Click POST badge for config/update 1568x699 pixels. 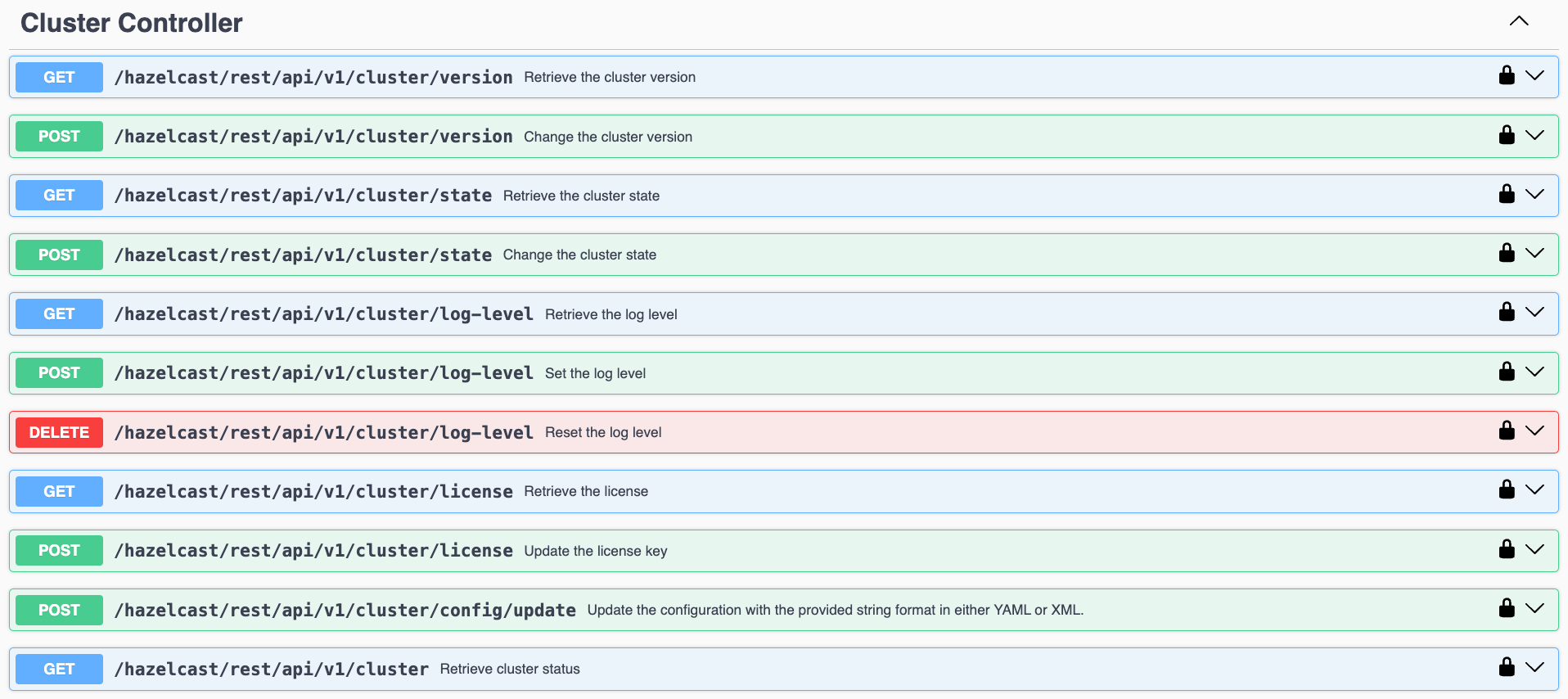tap(59, 610)
